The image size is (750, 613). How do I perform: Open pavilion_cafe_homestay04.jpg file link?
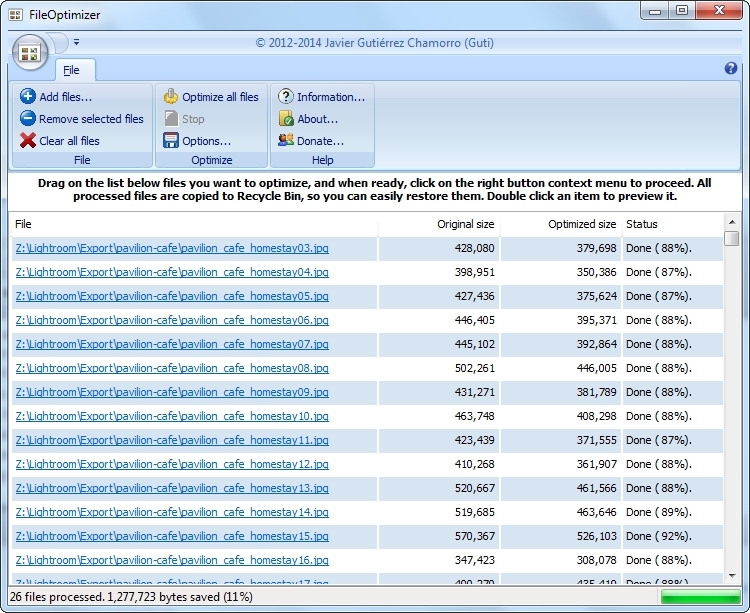[x=172, y=272]
